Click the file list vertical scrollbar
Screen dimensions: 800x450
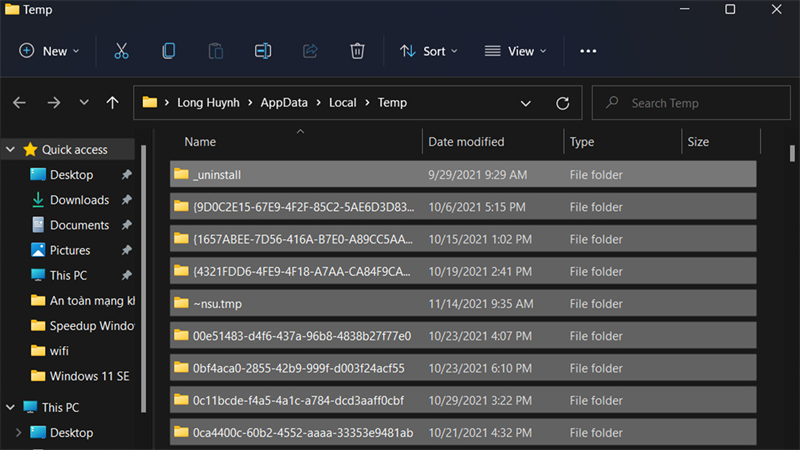(x=792, y=153)
